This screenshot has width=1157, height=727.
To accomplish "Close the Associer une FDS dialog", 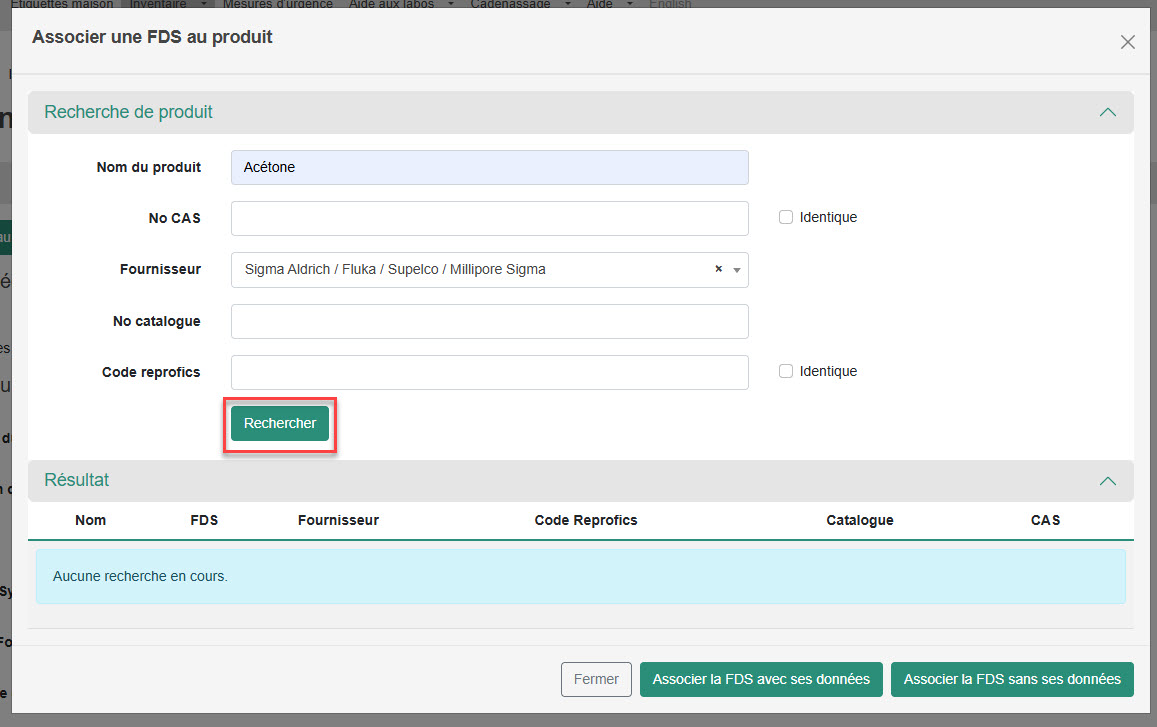I will (1127, 42).
